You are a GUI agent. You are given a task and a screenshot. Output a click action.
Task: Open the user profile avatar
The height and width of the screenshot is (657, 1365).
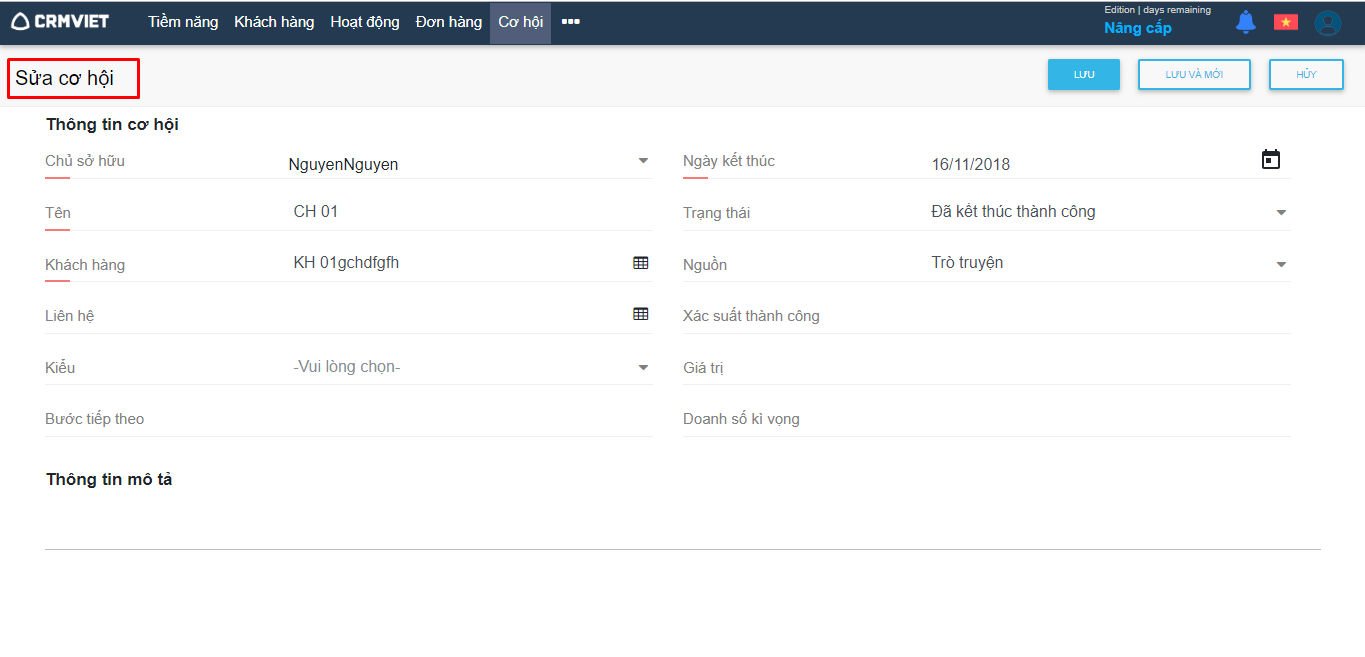point(1327,23)
